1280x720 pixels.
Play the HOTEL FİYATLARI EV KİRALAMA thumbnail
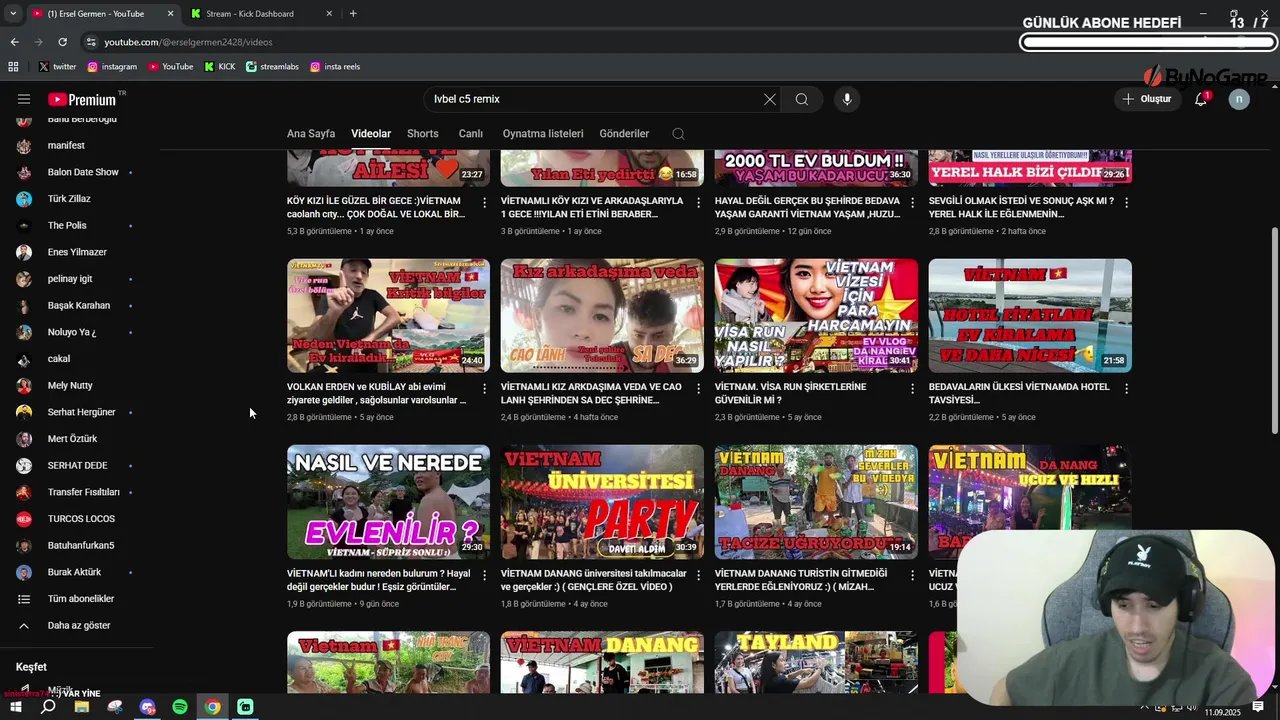click(x=1030, y=316)
